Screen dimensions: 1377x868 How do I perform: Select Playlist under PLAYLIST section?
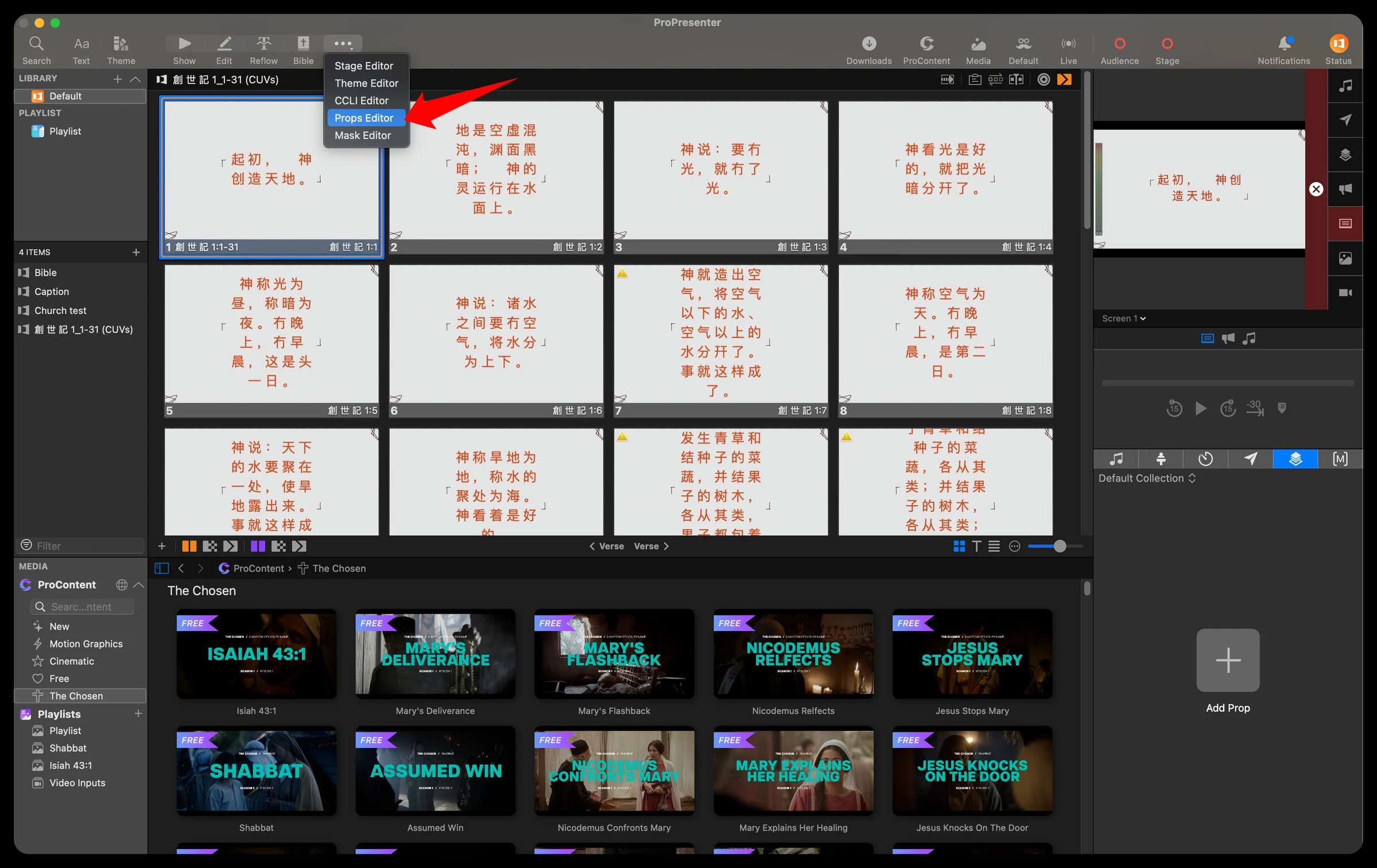click(x=80, y=131)
